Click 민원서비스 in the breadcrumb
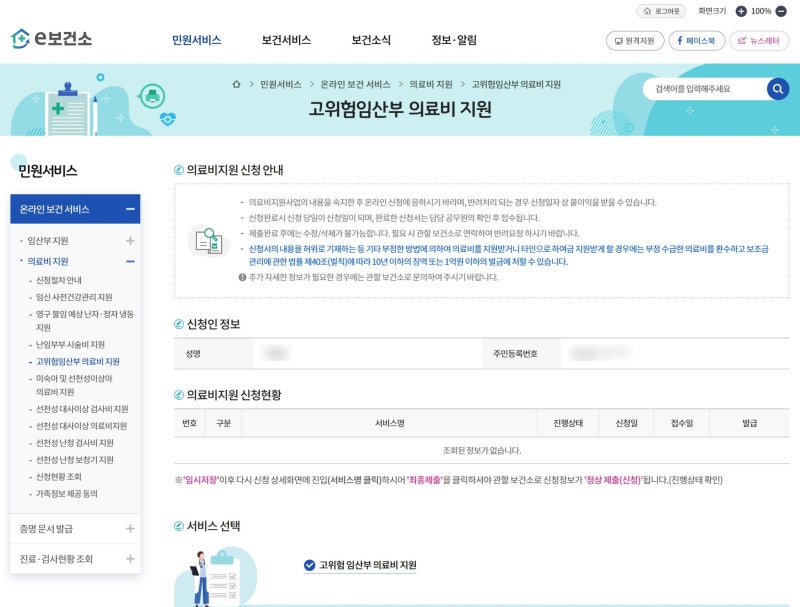 coord(281,84)
